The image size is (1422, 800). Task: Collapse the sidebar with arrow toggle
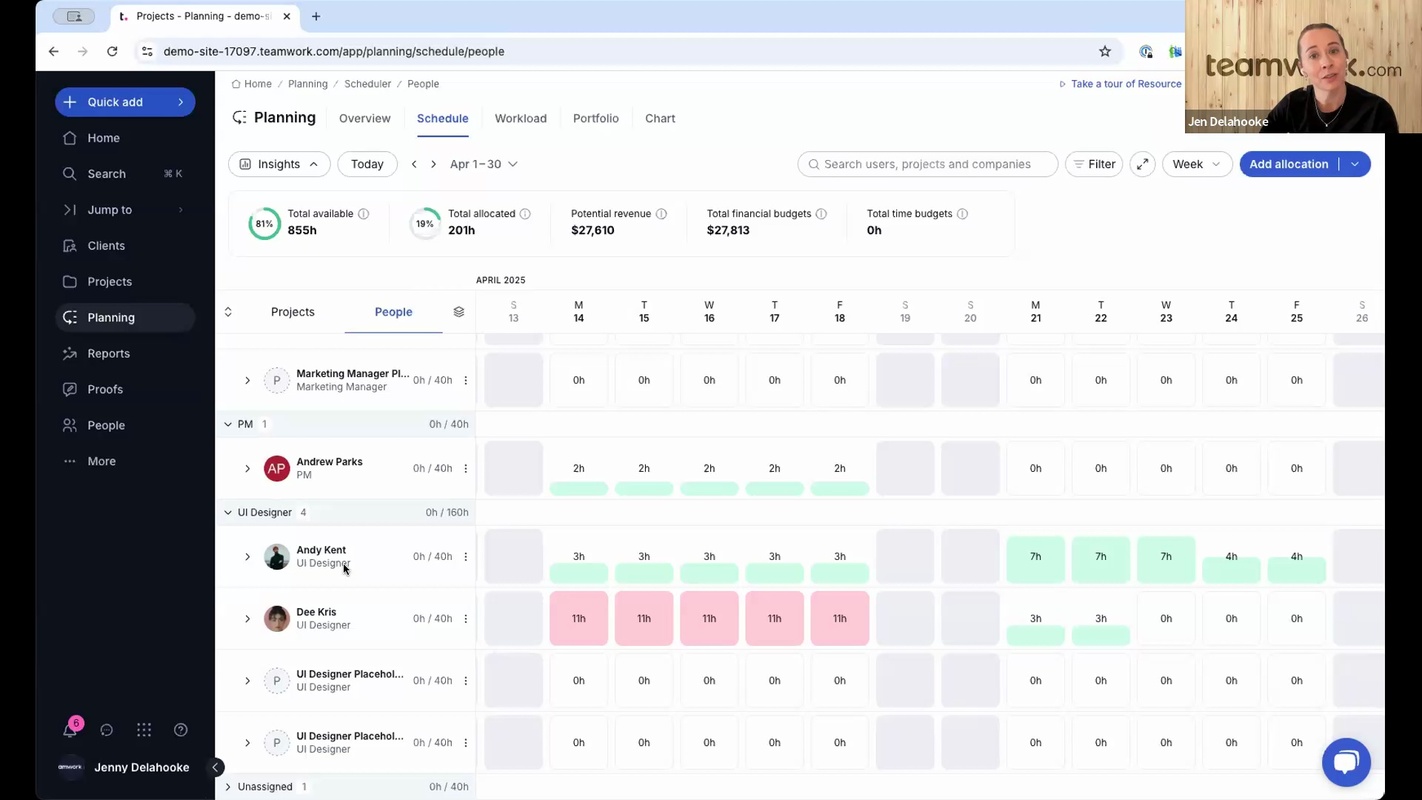click(x=215, y=768)
